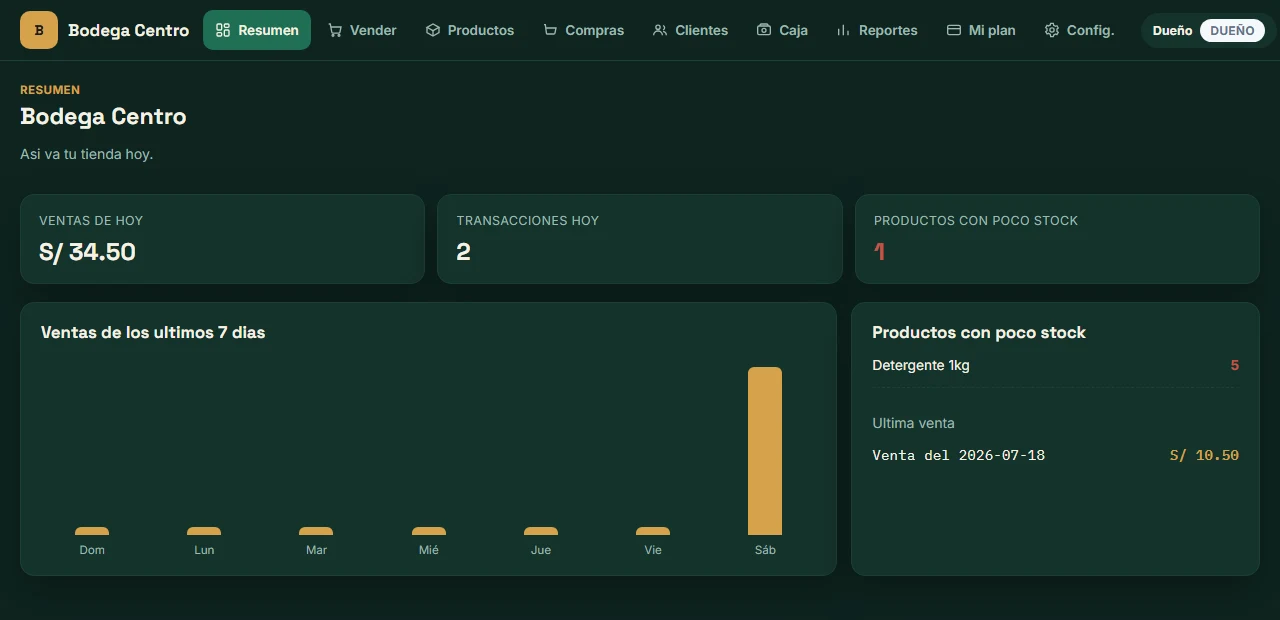
Task: Click the Mar day label under chart
Action: point(316,550)
